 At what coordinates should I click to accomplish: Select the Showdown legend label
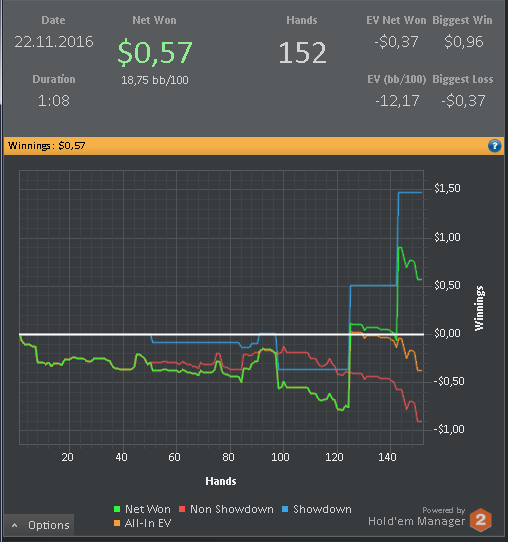(322, 509)
